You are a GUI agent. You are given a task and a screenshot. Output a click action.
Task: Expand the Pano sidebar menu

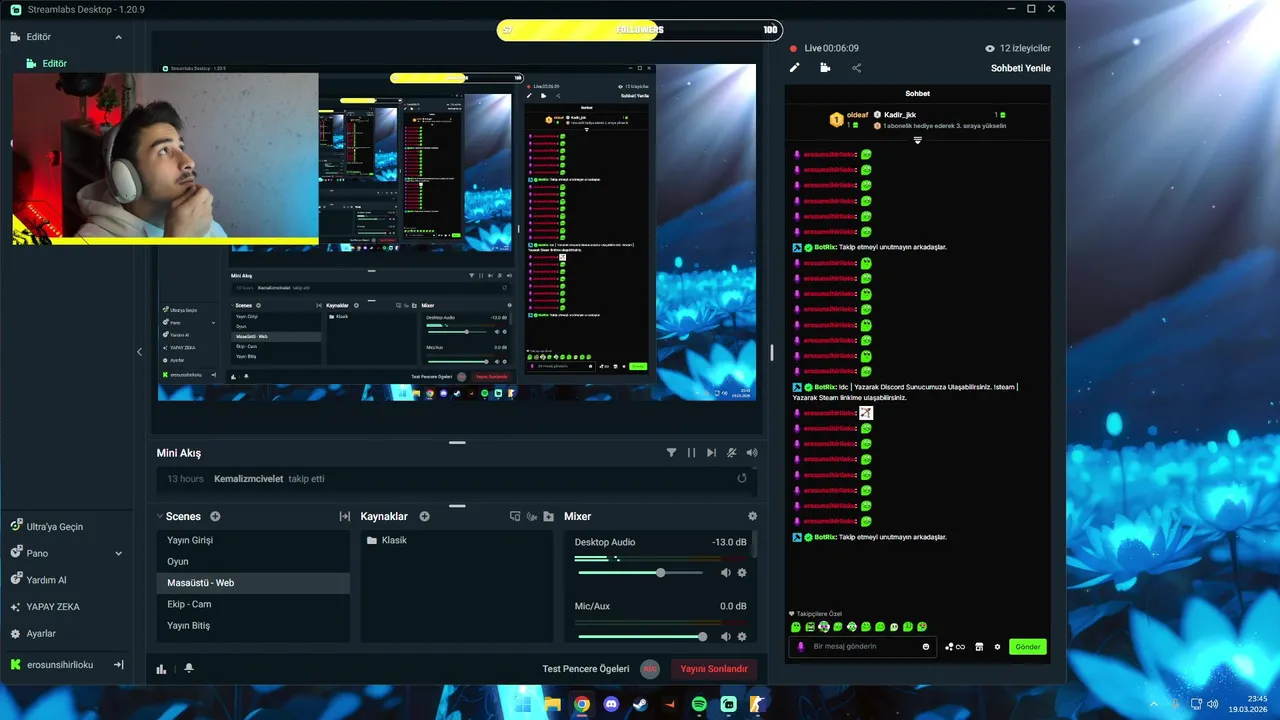point(119,553)
